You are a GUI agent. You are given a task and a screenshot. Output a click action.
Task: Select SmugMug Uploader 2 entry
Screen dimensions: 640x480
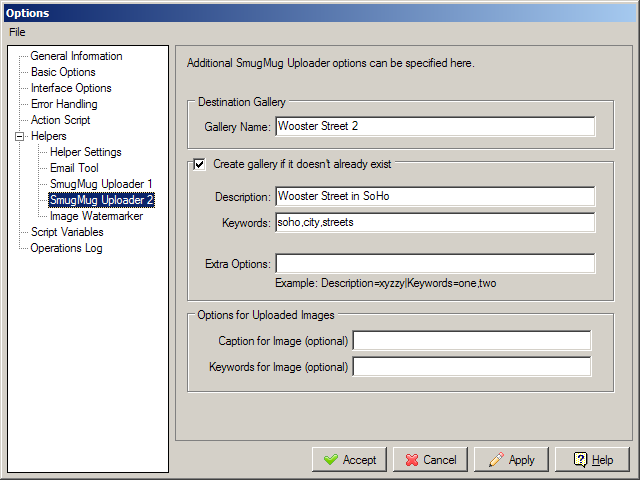(101, 200)
